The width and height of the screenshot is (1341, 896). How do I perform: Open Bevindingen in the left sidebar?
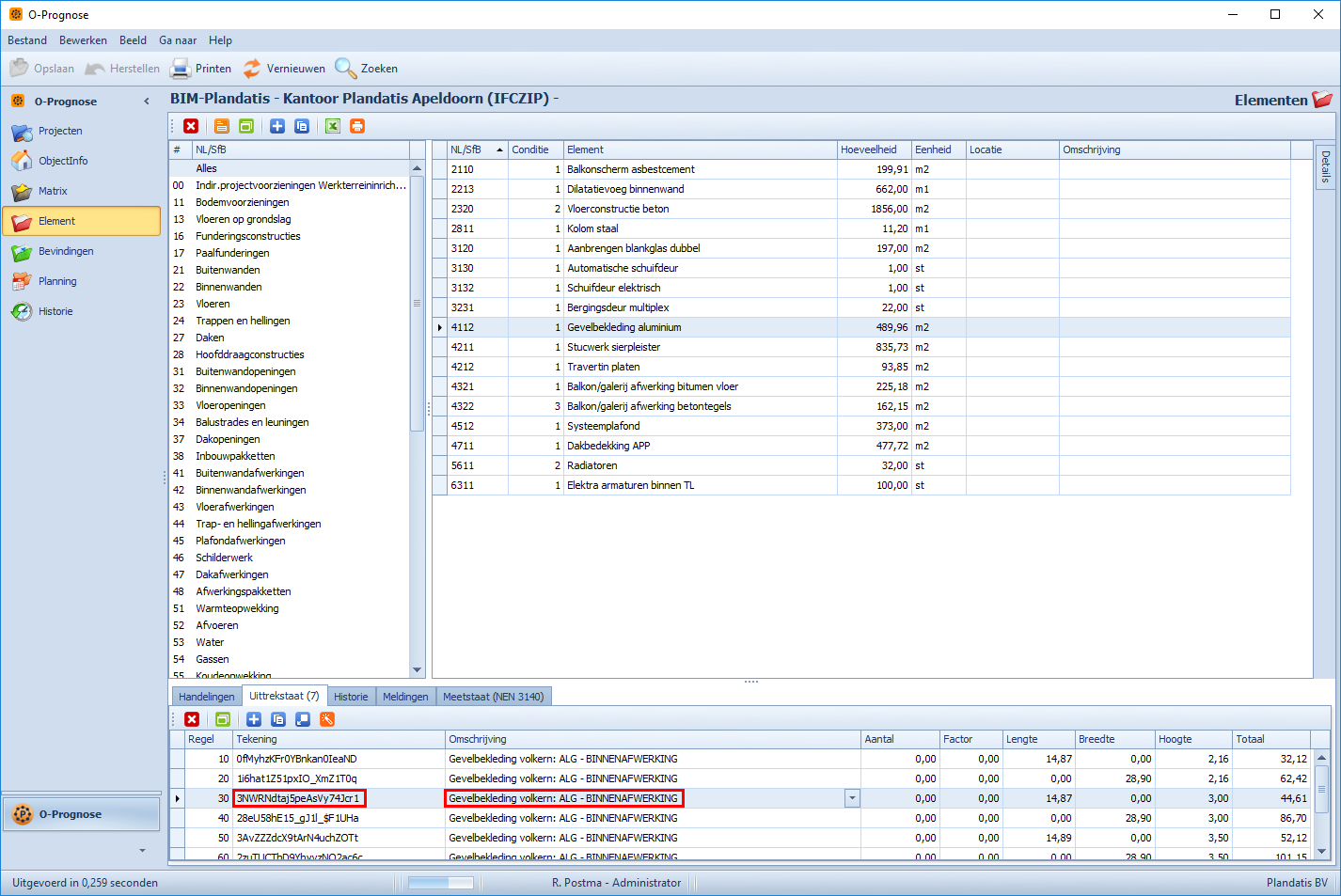click(x=65, y=251)
